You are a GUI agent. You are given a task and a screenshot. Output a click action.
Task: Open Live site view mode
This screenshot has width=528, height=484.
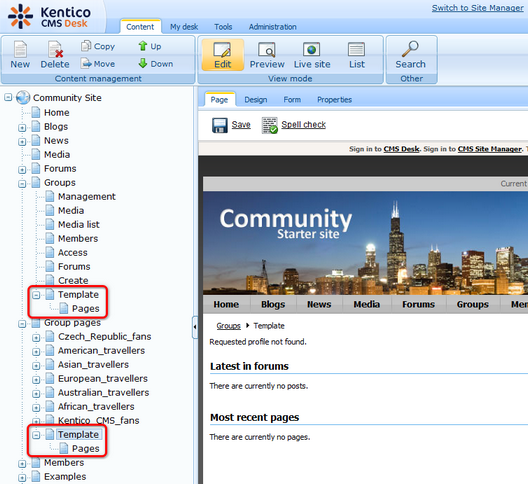[x=312, y=55]
